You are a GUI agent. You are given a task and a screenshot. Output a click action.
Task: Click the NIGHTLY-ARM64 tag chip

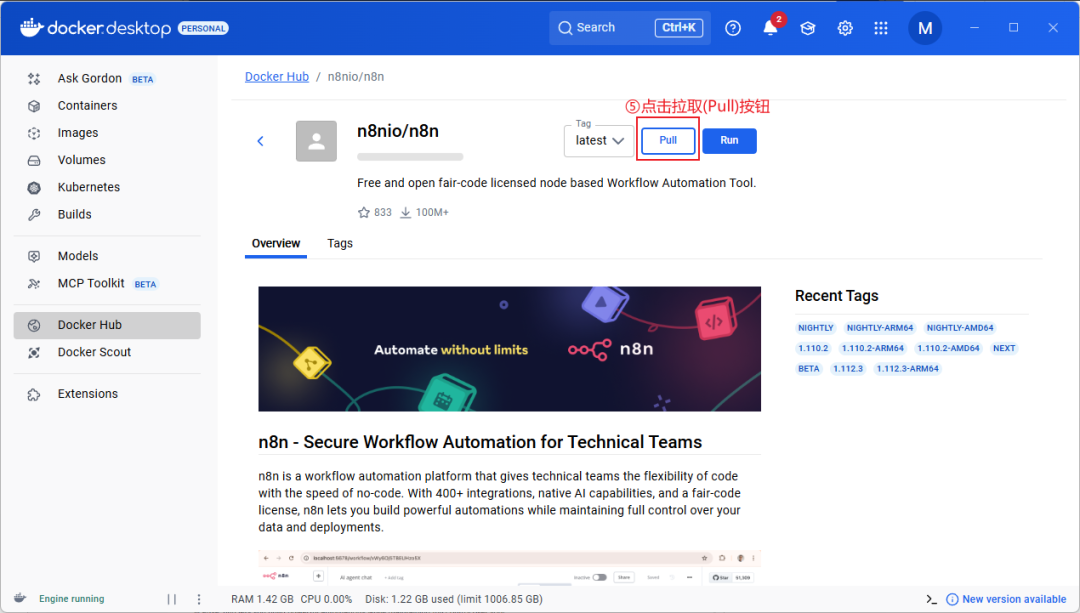pos(880,328)
